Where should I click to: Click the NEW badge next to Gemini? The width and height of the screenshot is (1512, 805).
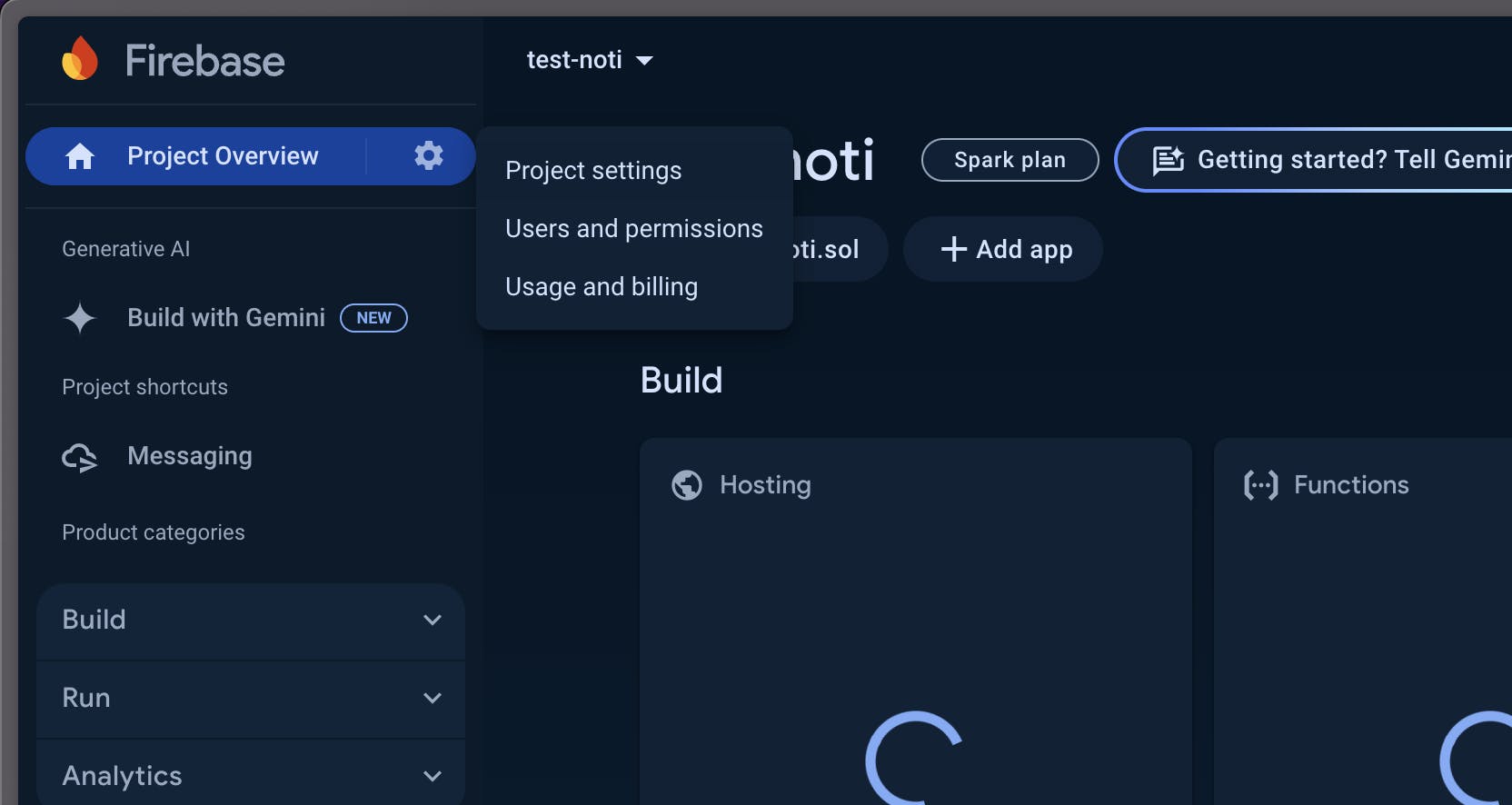coord(373,318)
